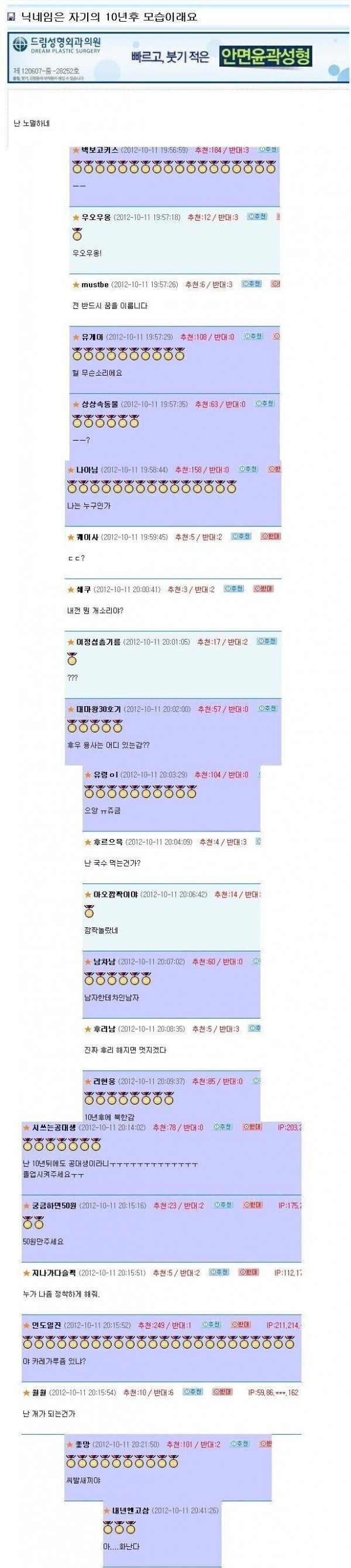Click 추천 button on 인도일진's comment
351x1568 pixels.
(x=211, y=1325)
